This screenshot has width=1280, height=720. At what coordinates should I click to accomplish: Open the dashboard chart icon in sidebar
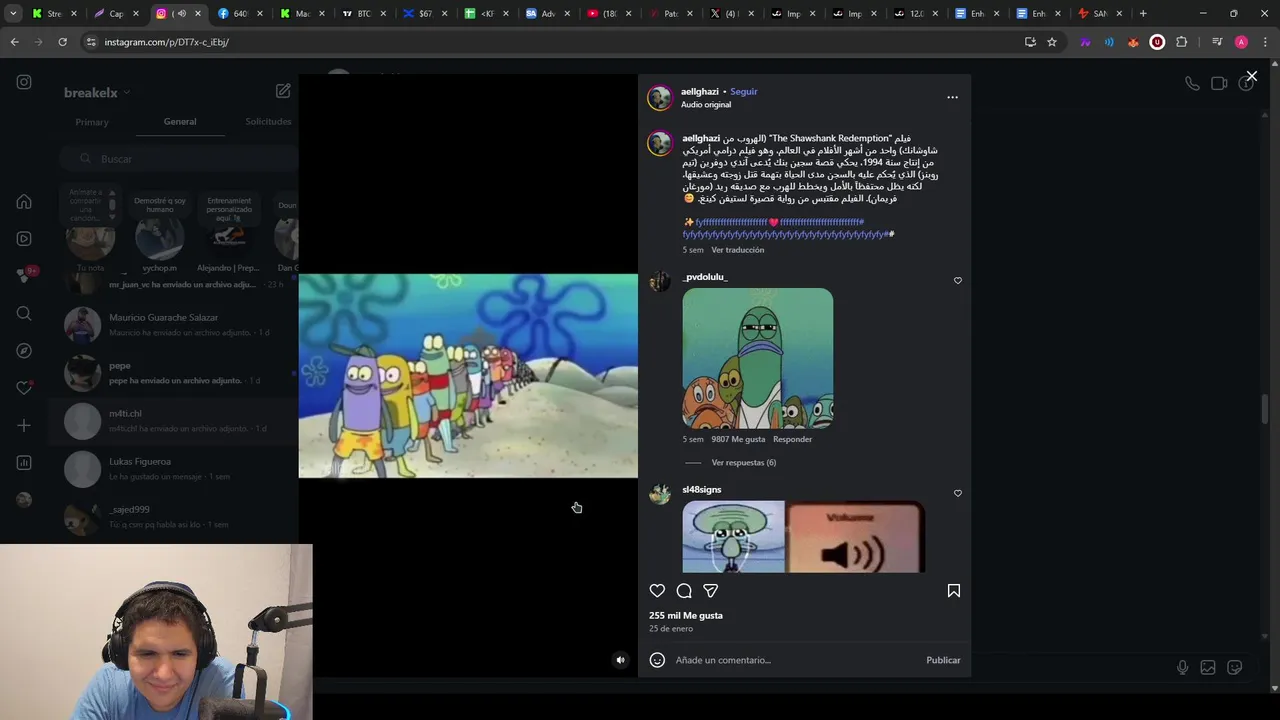(x=24, y=463)
